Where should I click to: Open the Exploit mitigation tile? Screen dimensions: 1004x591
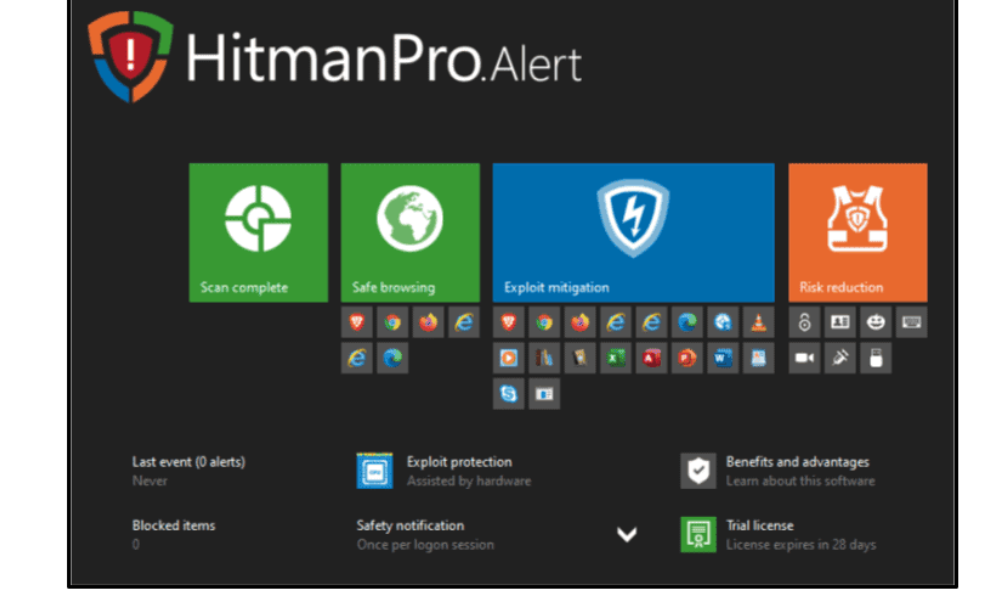point(633,232)
